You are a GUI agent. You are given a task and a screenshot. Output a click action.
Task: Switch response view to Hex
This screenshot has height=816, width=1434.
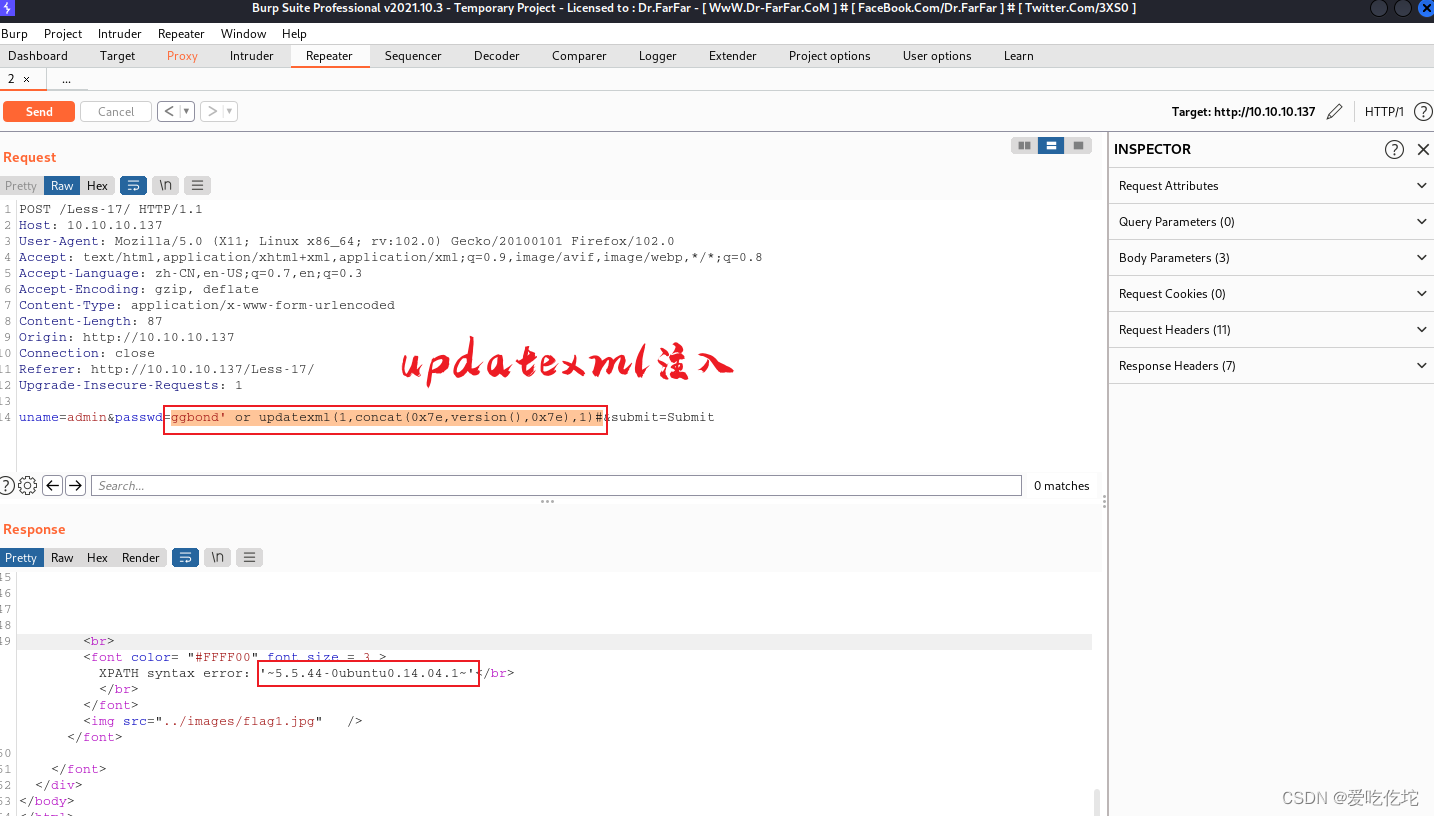point(97,557)
